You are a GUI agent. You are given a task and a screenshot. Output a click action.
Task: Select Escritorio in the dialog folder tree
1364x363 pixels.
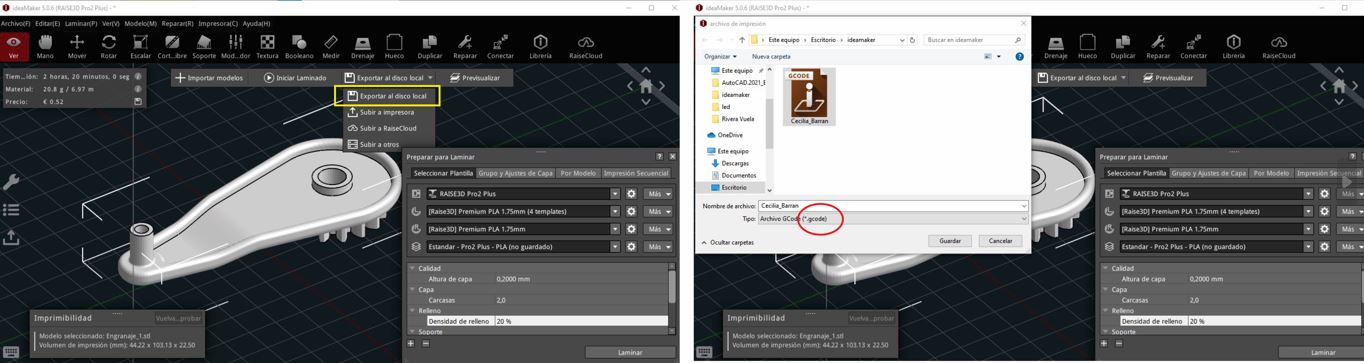(734, 187)
